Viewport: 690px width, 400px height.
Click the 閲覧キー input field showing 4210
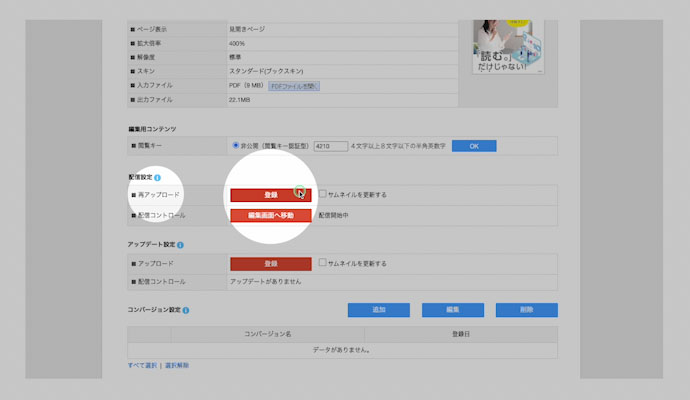coord(329,146)
